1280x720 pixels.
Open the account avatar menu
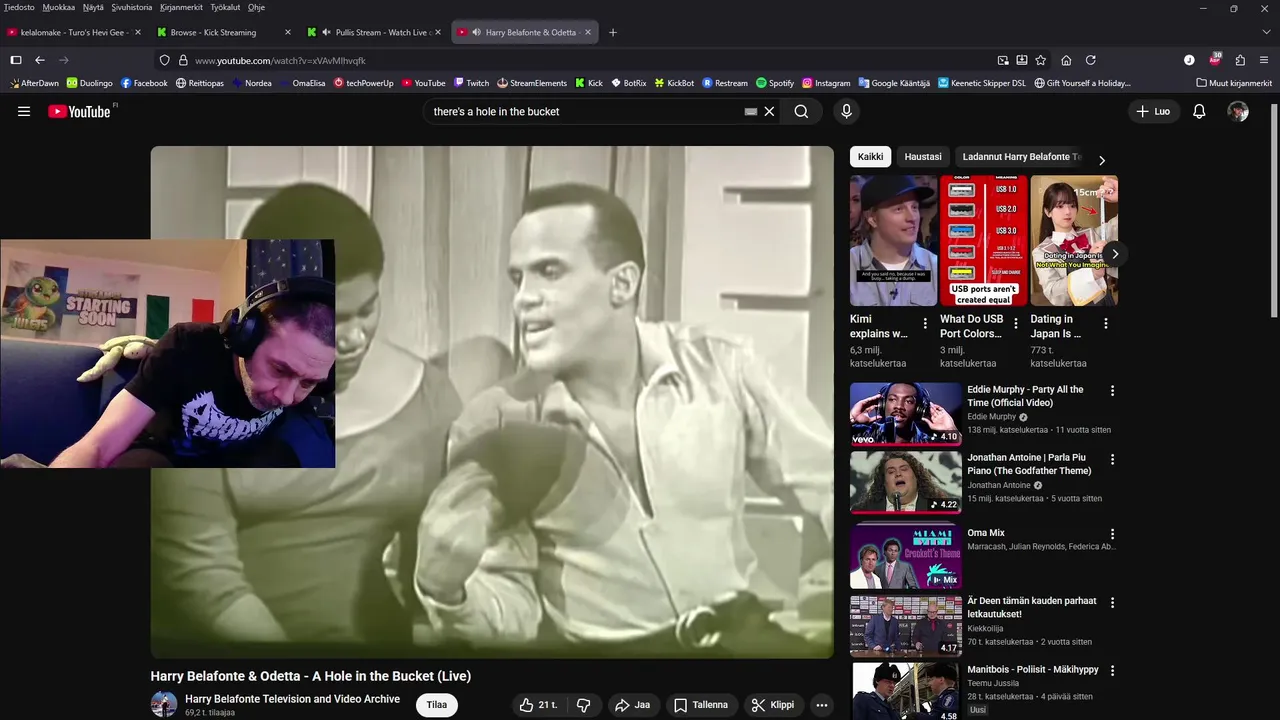1238,111
